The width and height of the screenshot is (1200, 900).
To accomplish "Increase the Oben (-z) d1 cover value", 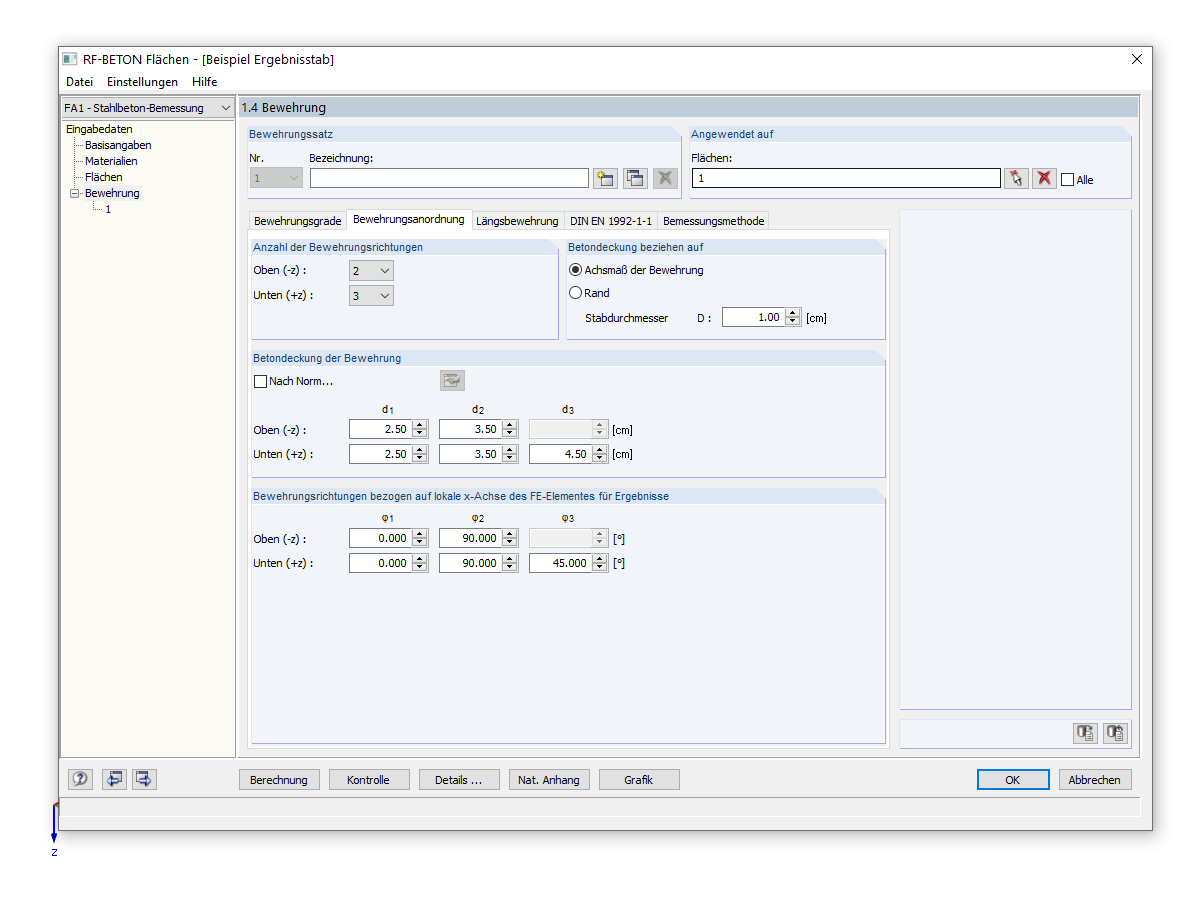I will 420,425.
